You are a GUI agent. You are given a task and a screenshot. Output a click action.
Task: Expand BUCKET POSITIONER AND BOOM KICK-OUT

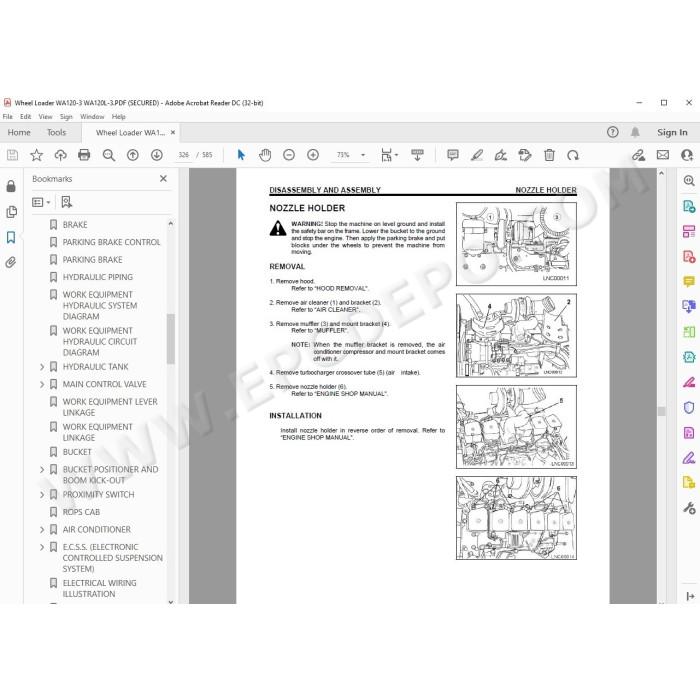[42, 470]
